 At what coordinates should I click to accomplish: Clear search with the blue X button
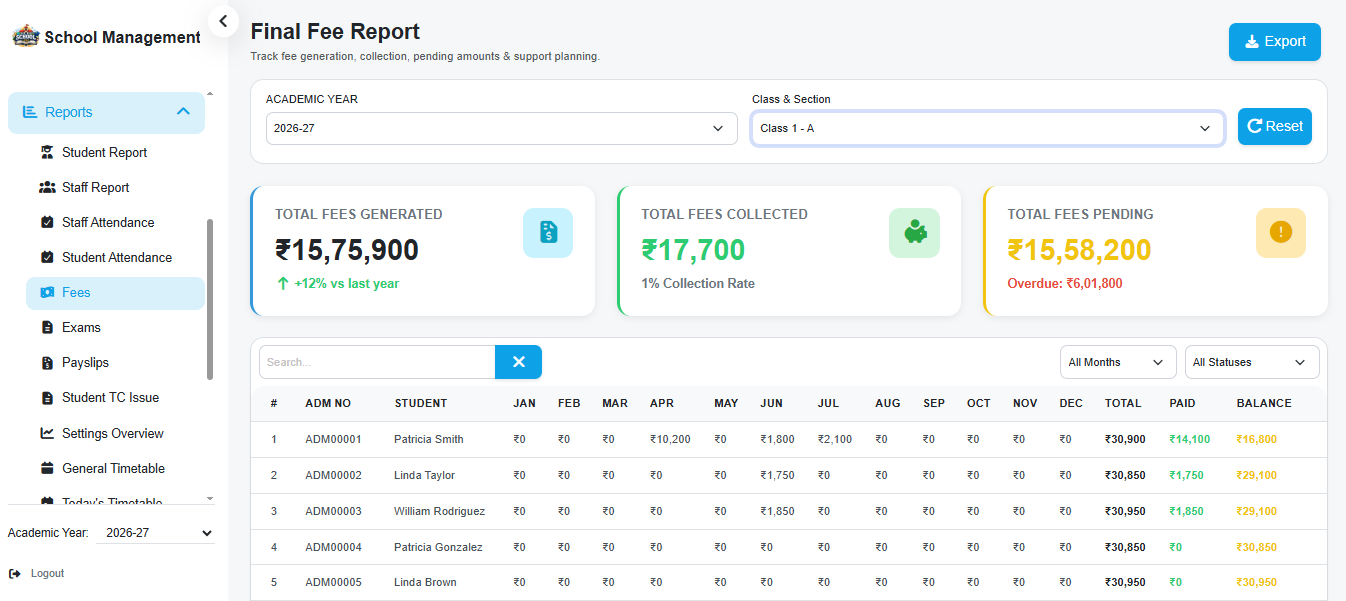[518, 362]
